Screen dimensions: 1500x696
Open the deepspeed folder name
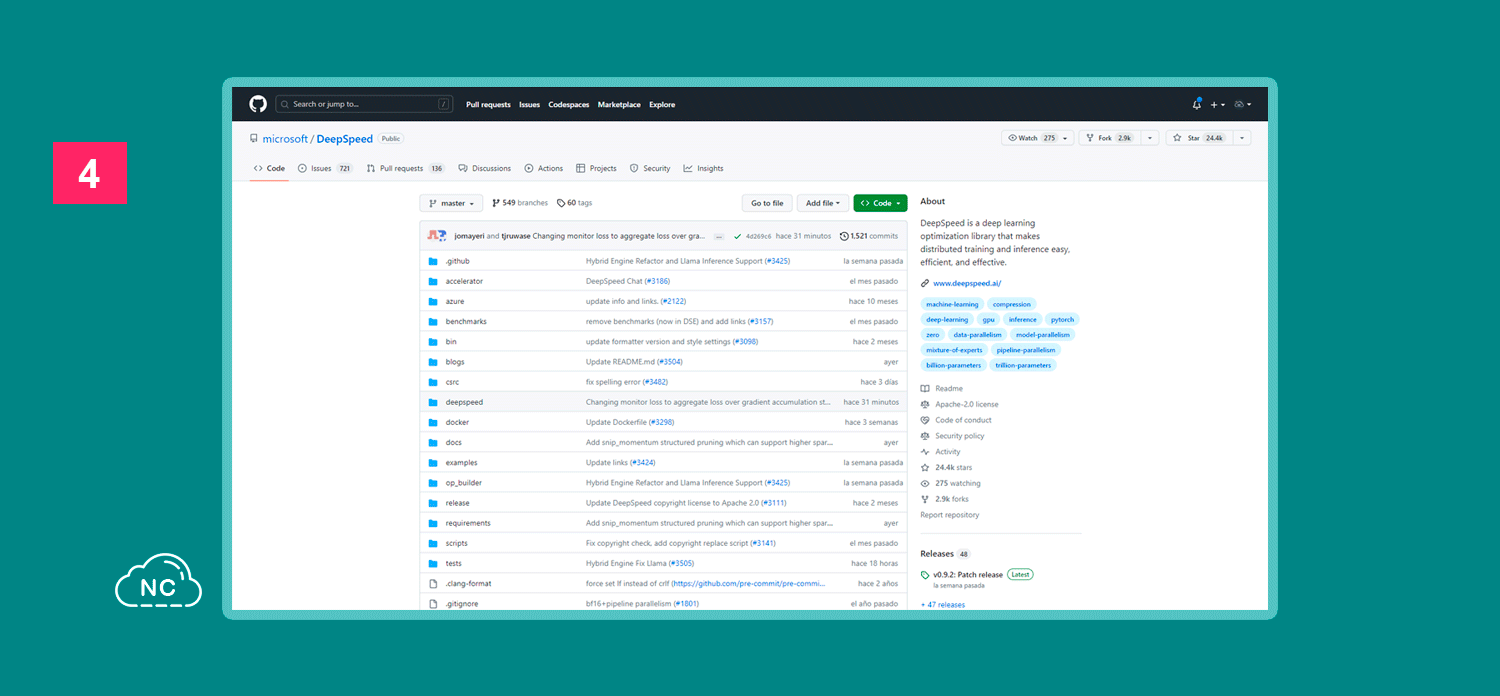click(x=464, y=402)
